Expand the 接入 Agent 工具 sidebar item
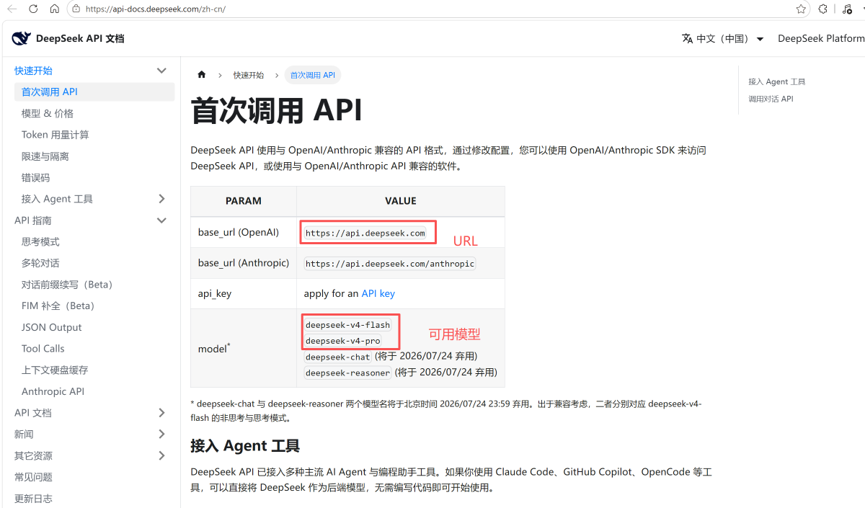The image size is (865, 508). coord(162,199)
